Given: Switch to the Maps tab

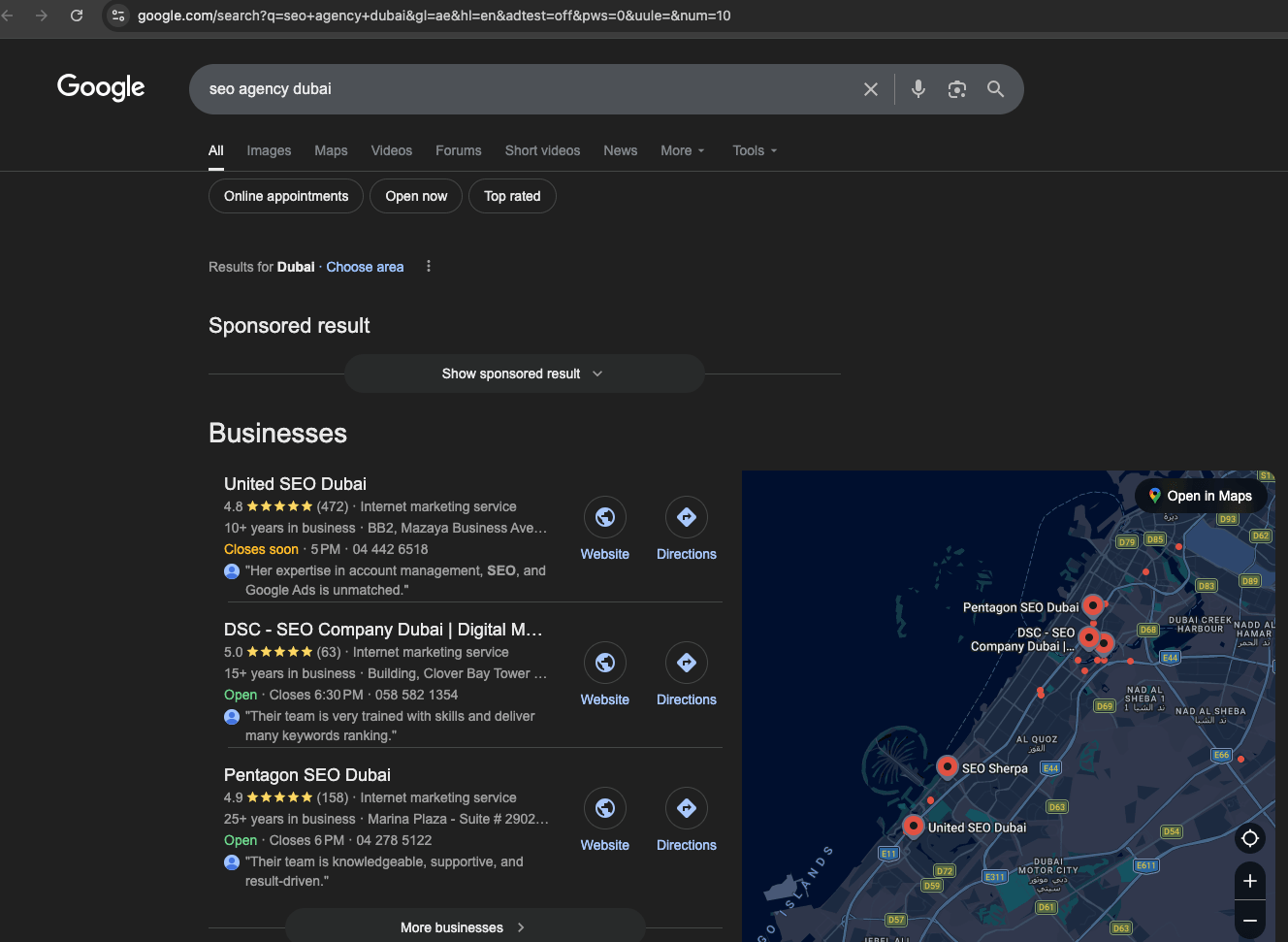Looking at the screenshot, I should (331, 150).
